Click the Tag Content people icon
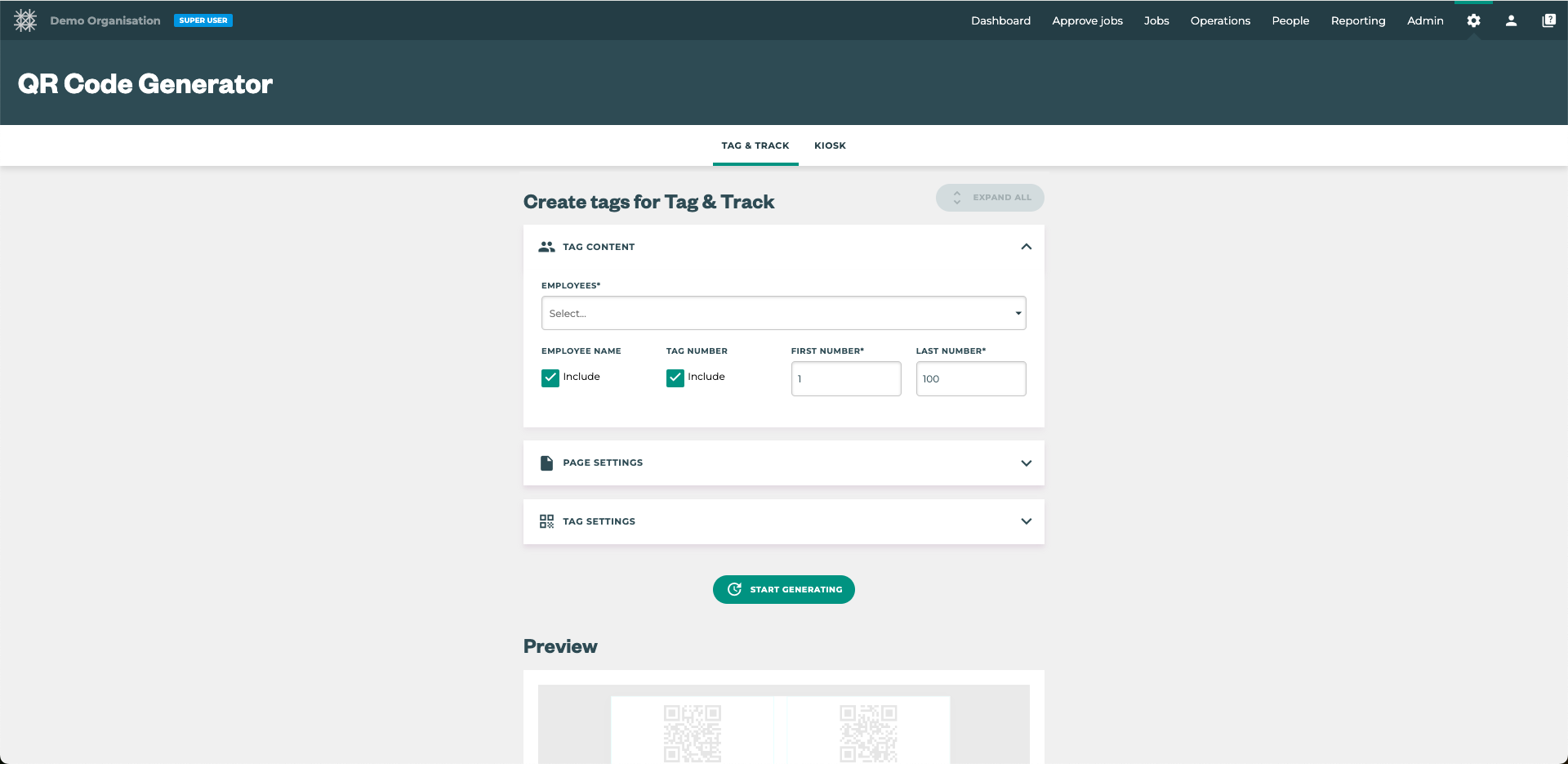The image size is (1568, 764). [546, 247]
